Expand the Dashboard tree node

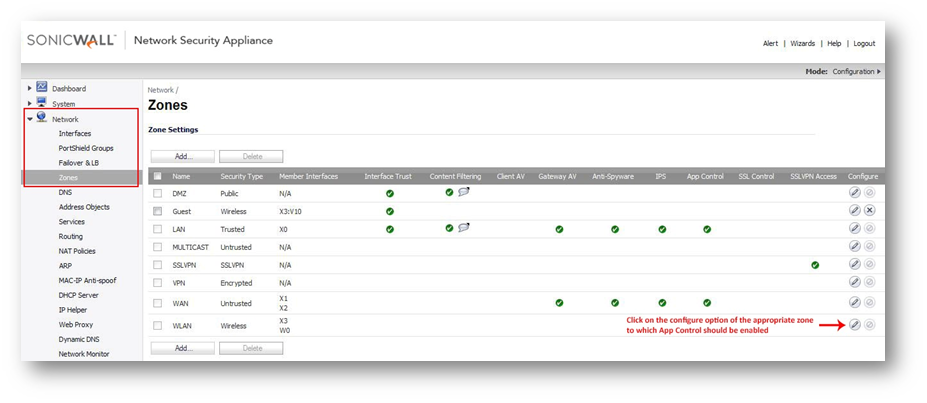click(x=30, y=88)
